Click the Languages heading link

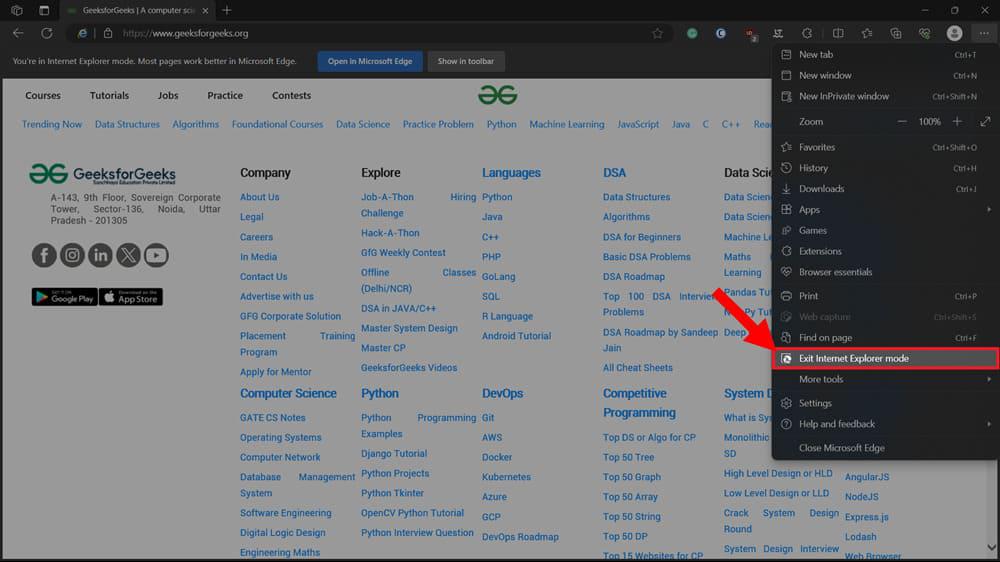(511, 173)
